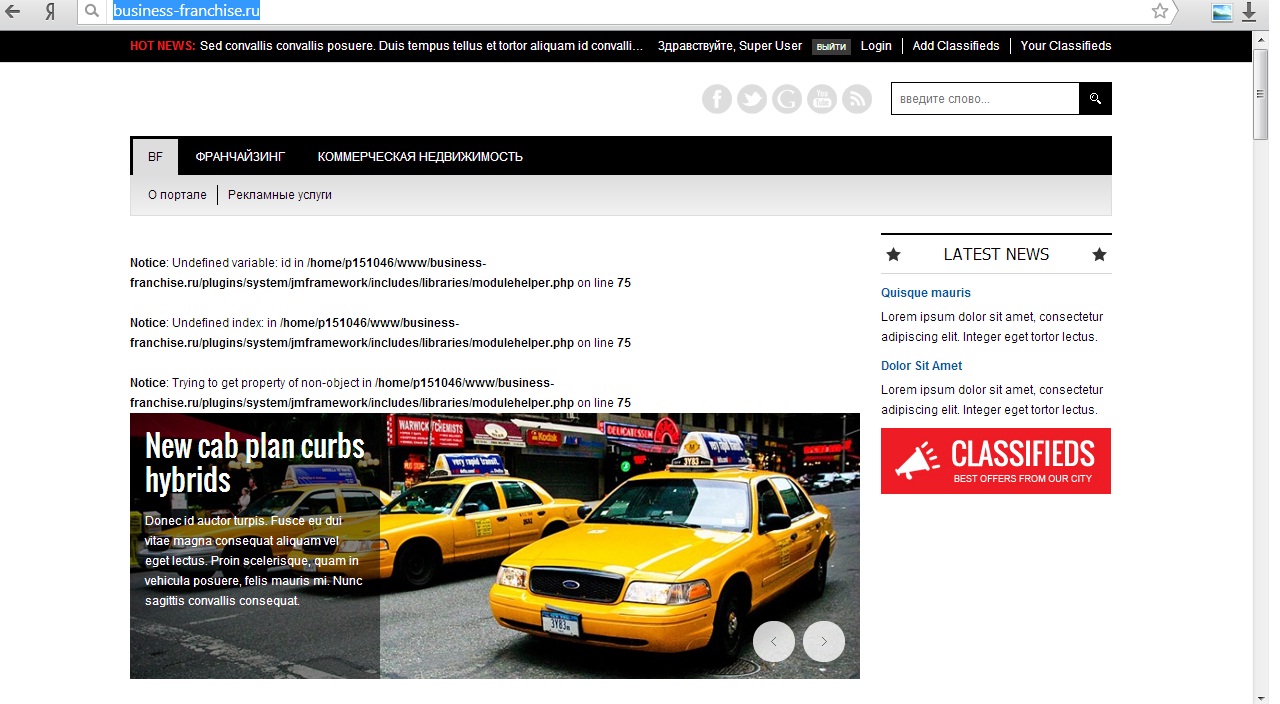
Task: Click the megaphone icon on the Classifieds banner
Action: [917, 461]
